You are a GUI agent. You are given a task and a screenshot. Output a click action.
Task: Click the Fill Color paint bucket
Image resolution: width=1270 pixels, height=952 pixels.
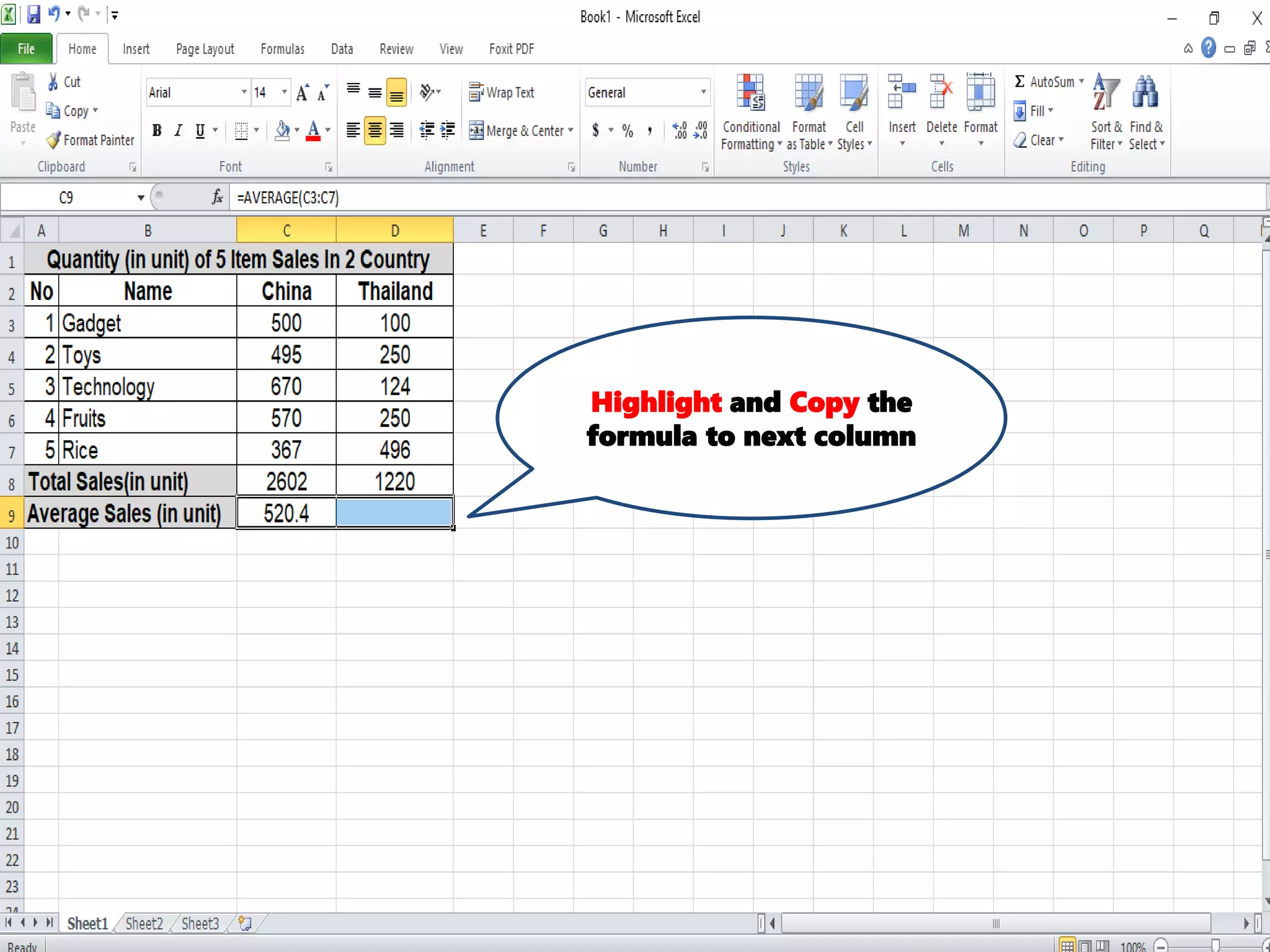[x=282, y=130]
